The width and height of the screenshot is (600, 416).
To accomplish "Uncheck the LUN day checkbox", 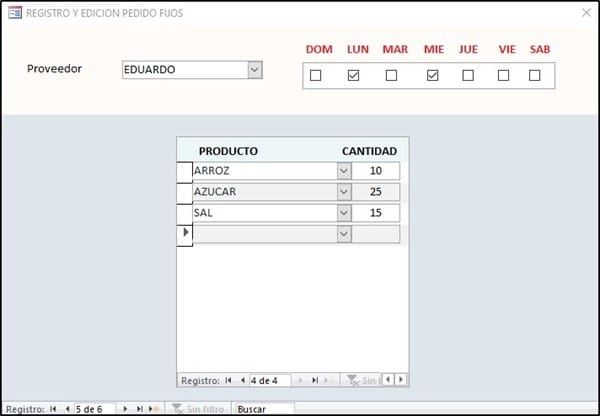I will click(x=353, y=75).
